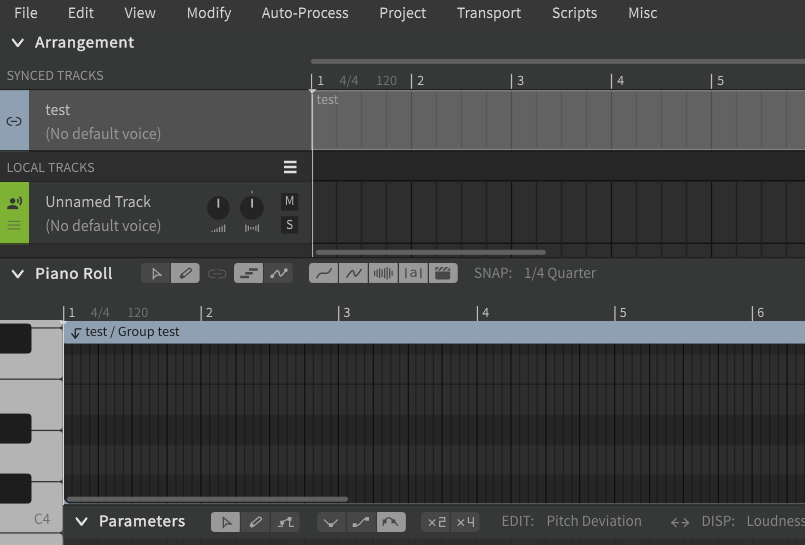The width and height of the screenshot is (805, 545).
Task: Click measure 2 on the Piano Roll ruler
Action: pyautogui.click(x=209, y=313)
